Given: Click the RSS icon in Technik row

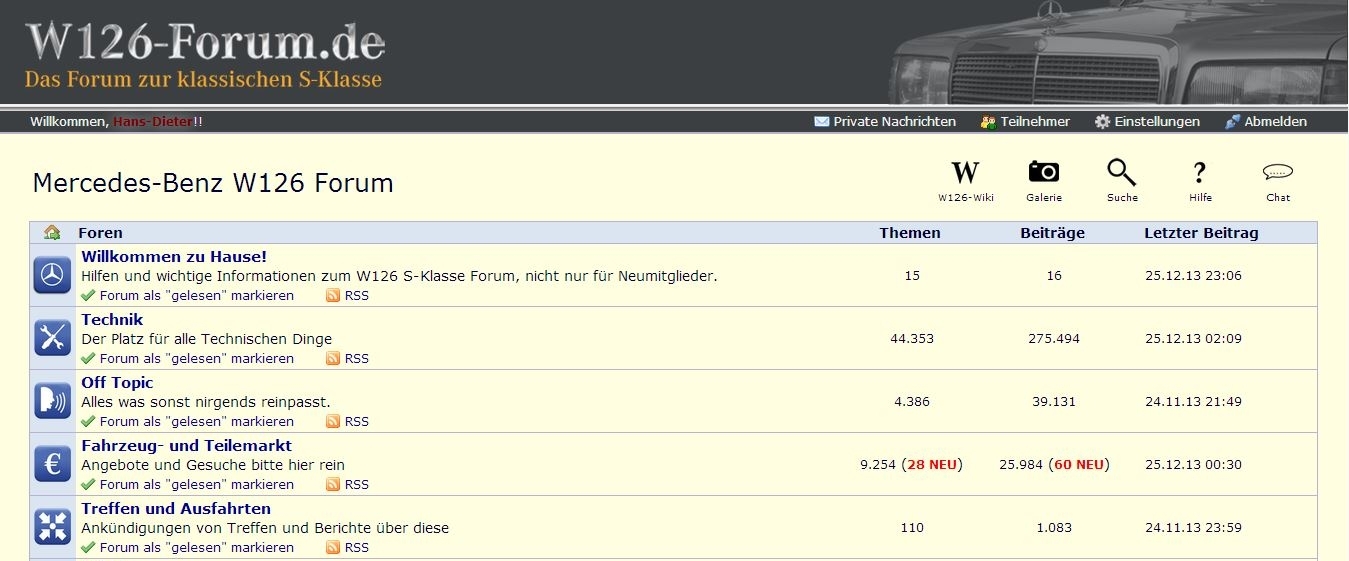Looking at the screenshot, I should point(333,358).
